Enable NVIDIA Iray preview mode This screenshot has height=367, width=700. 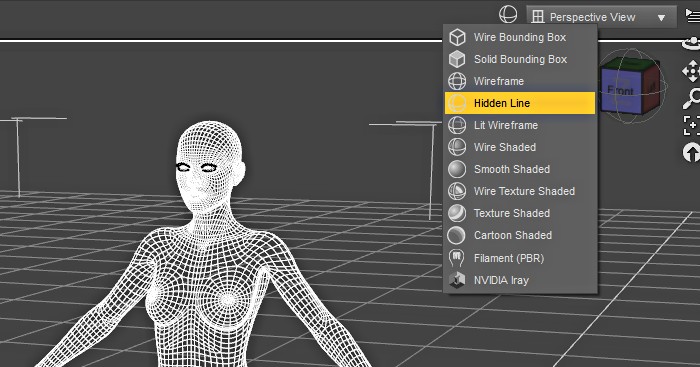point(521,280)
